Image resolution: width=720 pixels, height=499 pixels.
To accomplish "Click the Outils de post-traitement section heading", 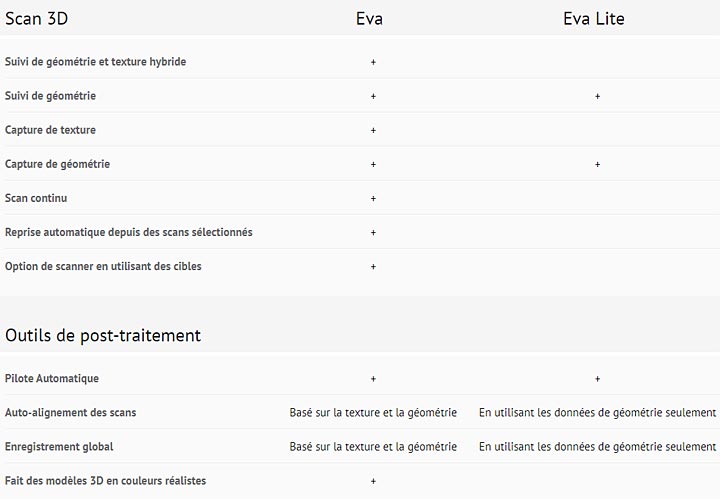I will coord(103,335).
